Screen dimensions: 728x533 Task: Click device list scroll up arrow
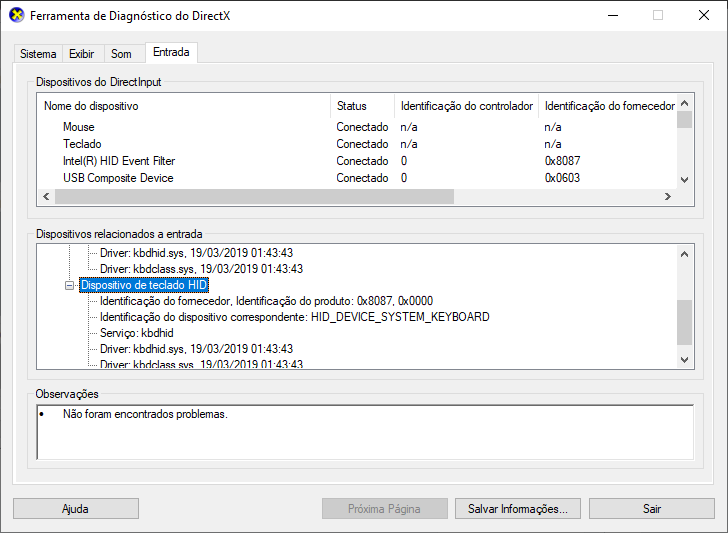point(684,103)
